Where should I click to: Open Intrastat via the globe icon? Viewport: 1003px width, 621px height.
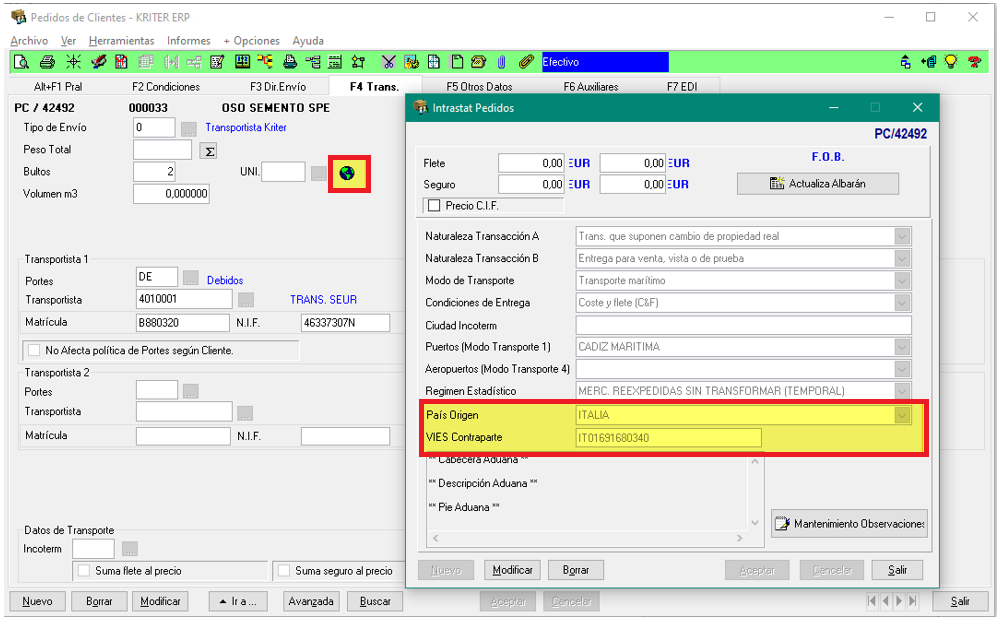pyautogui.click(x=347, y=173)
